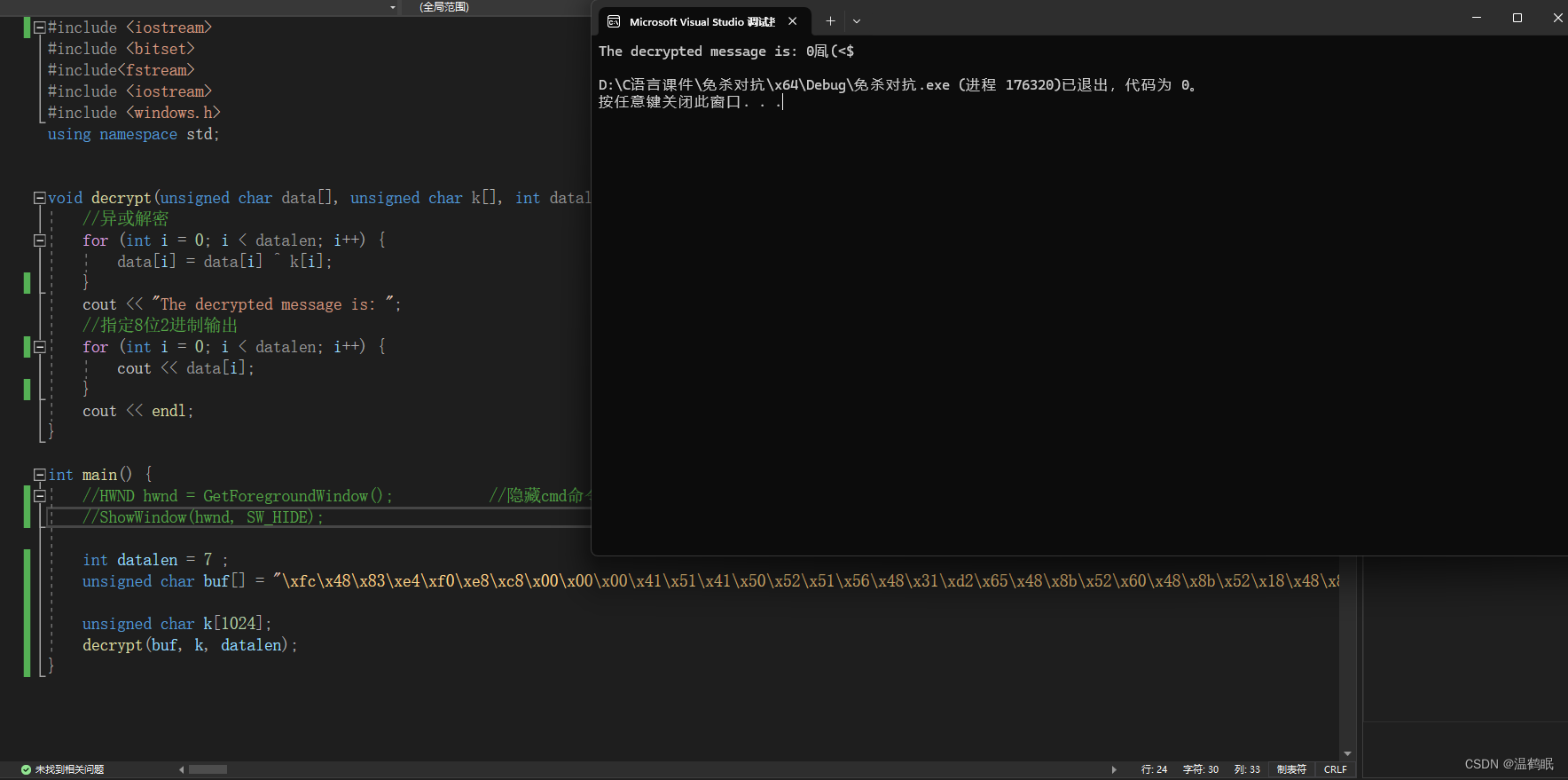Click the CRLF line ending indicator
The width and height of the screenshot is (1568, 780).
pos(1335,769)
